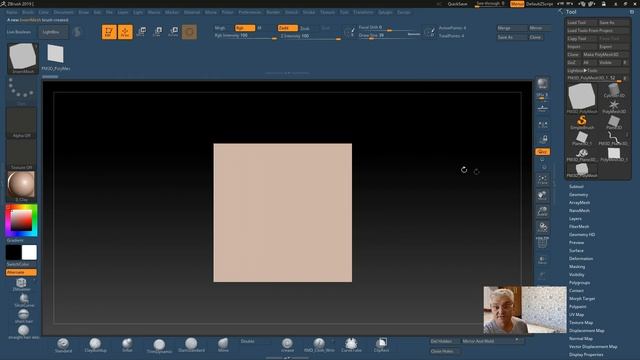Click the Load Tool button
The height and width of the screenshot is (360, 640).
tap(581, 22)
